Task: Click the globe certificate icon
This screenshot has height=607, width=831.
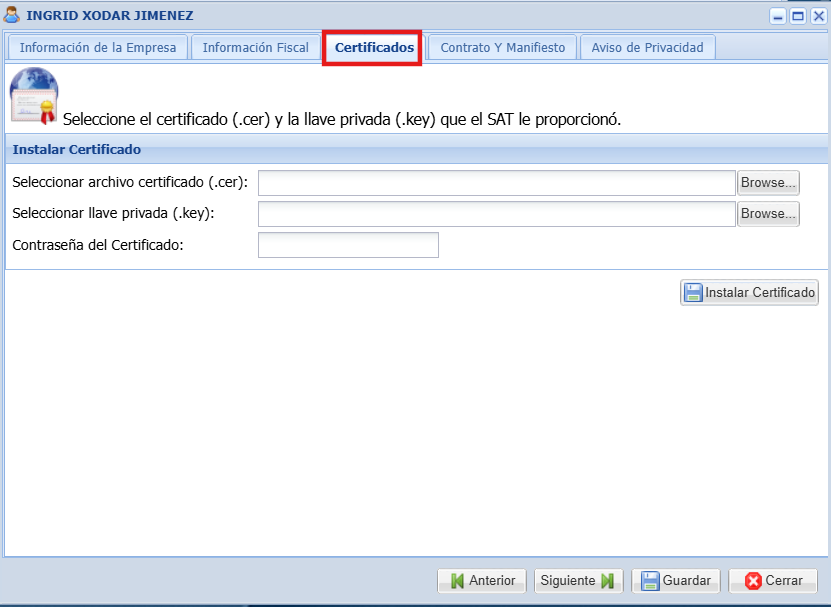Action: [x=33, y=96]
